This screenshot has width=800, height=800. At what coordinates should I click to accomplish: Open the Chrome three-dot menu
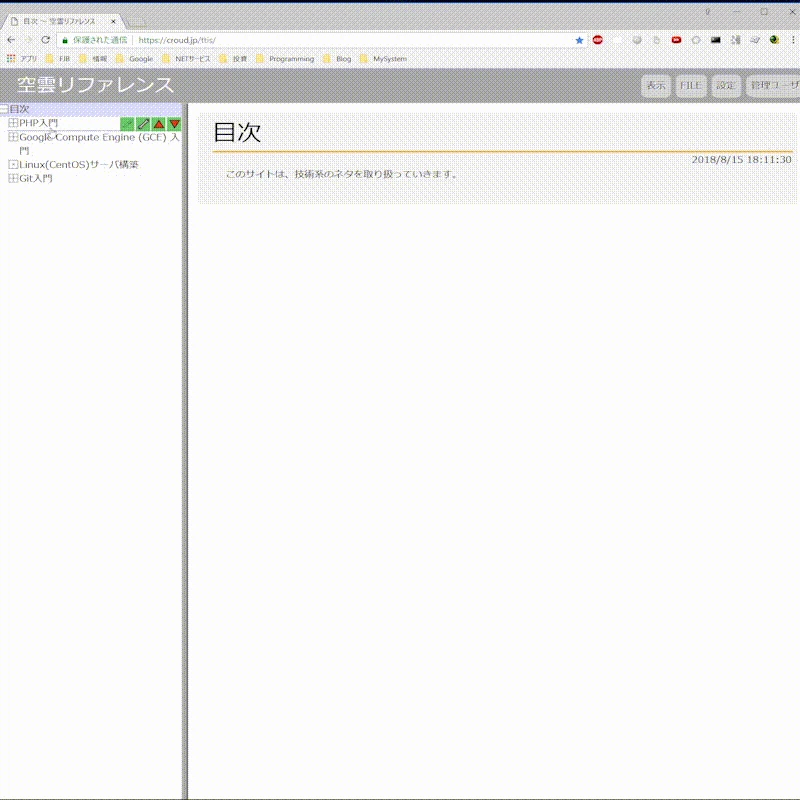point(793,40)
